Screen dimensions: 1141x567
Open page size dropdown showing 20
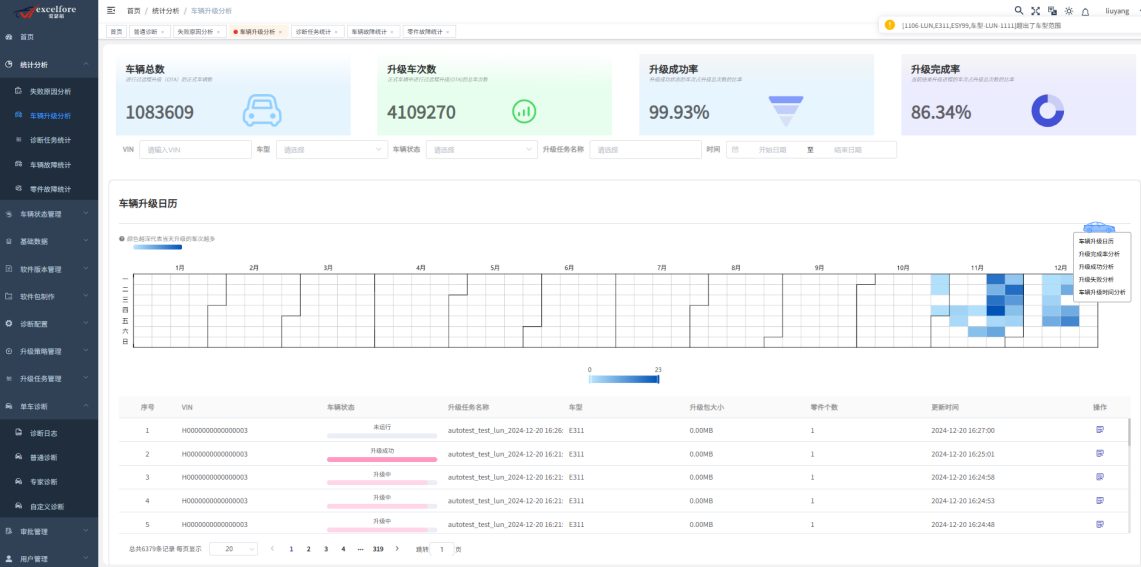click(x=234, y=549)
